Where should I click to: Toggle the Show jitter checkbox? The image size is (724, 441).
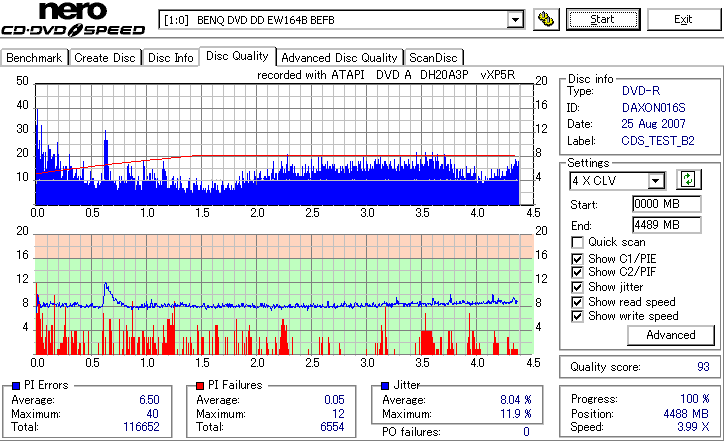coord(577,287)
